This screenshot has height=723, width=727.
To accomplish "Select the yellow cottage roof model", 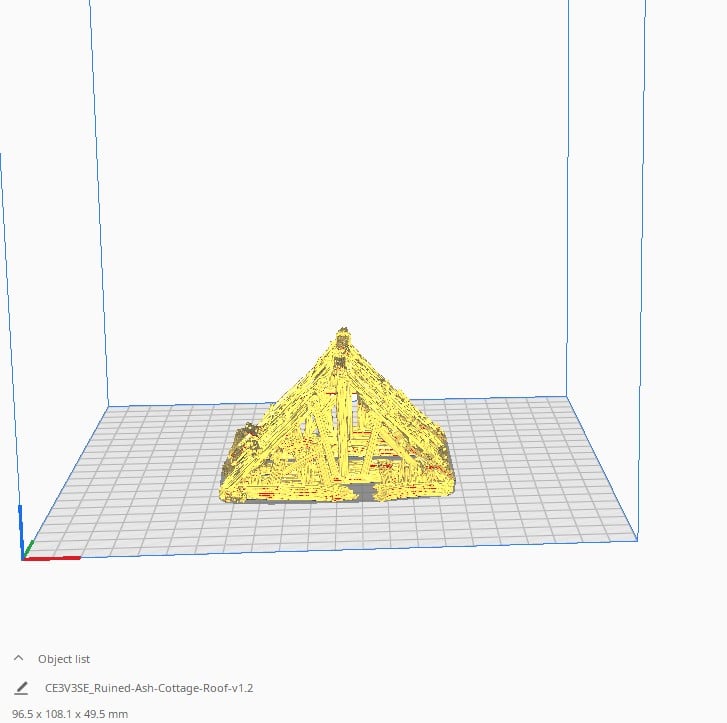I will [x=340, y=430].
